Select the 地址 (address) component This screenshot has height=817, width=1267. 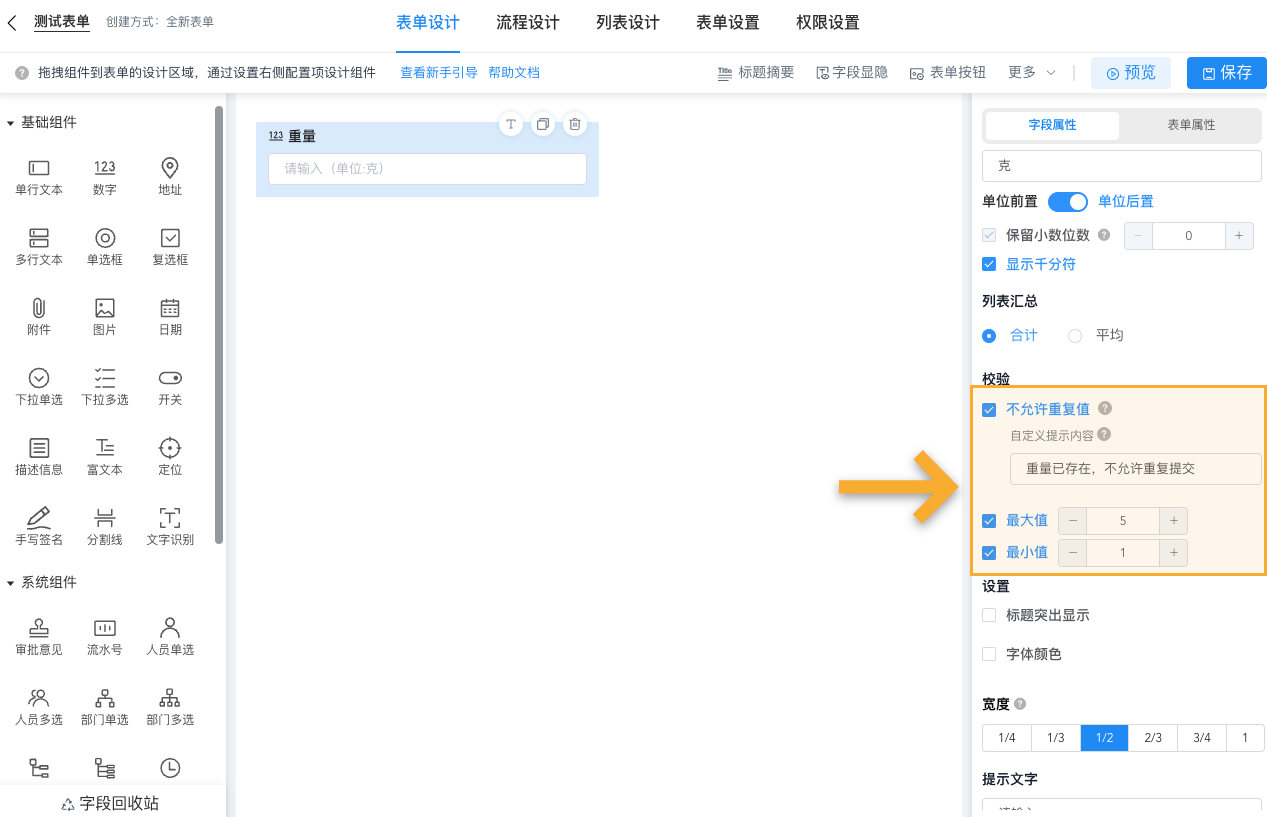(x=169, y=176)
